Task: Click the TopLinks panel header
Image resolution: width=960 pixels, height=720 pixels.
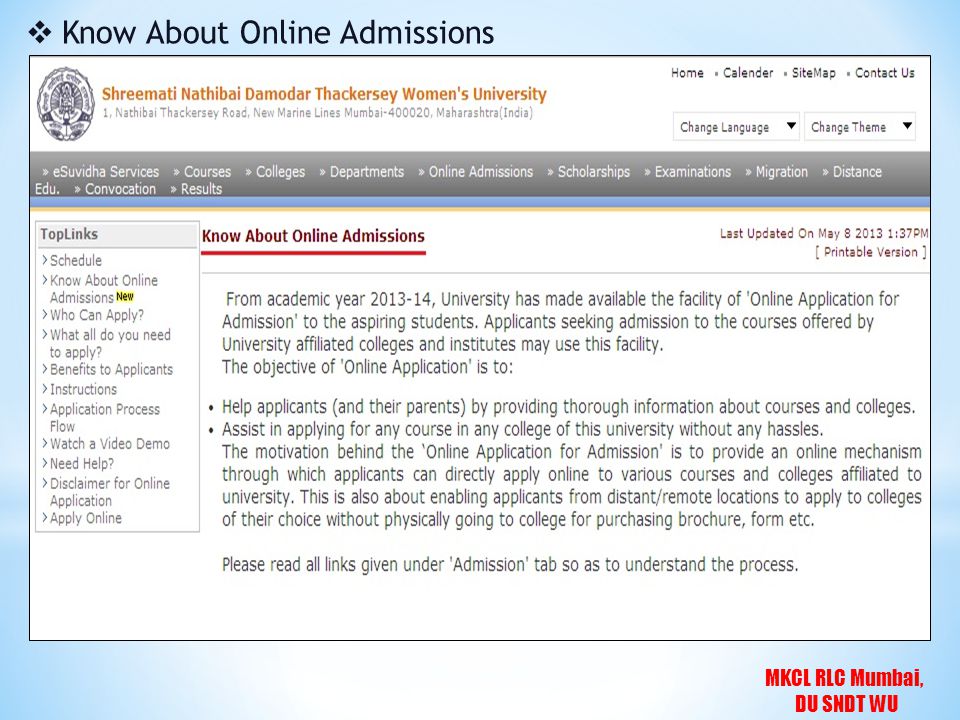Action: point(117,234)
